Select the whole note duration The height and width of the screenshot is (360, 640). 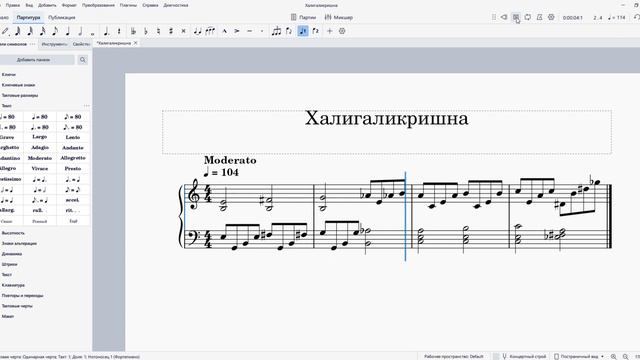pyautogui.click(x=93, y=33)
